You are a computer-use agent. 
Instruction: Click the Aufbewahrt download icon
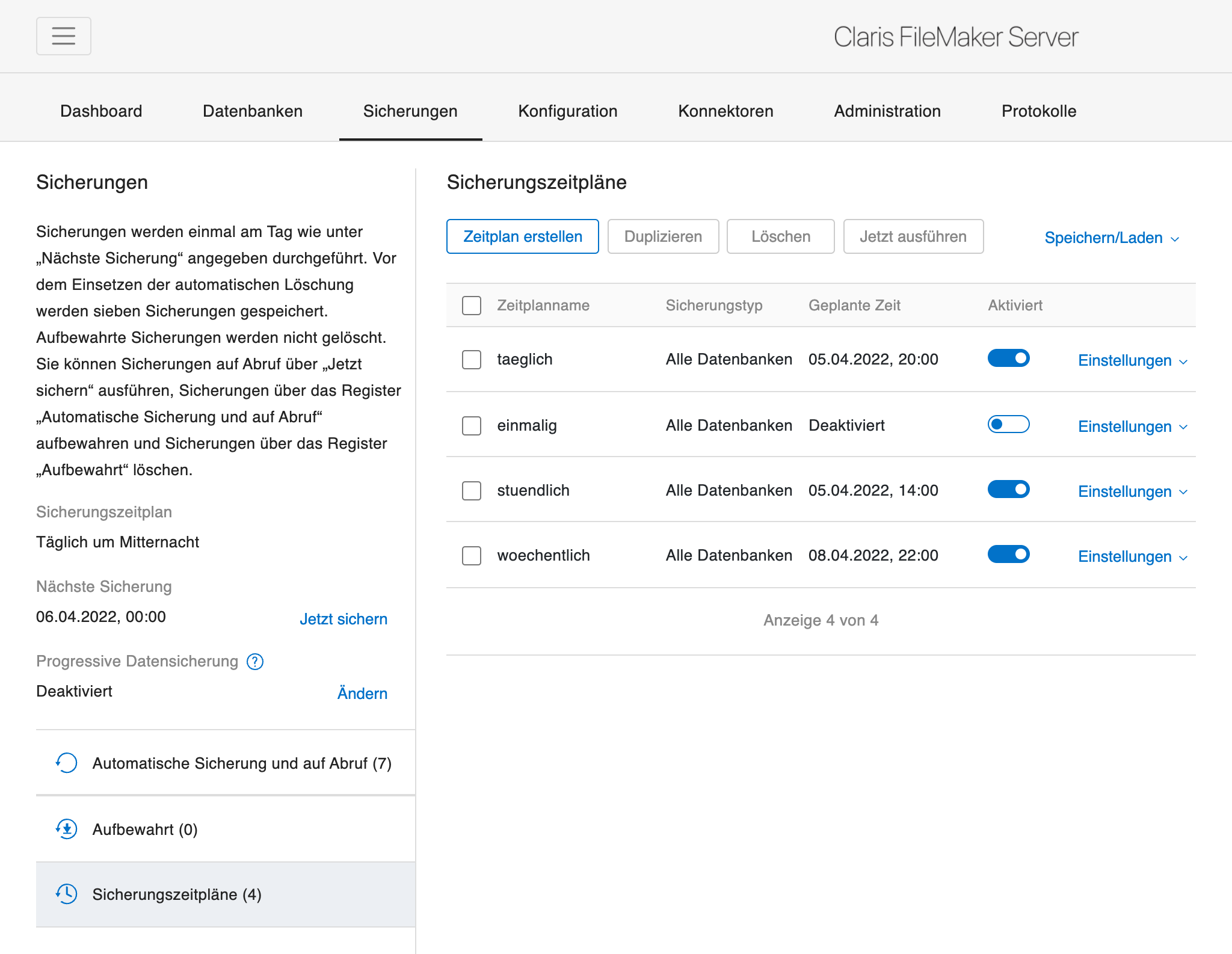point(66,829)
